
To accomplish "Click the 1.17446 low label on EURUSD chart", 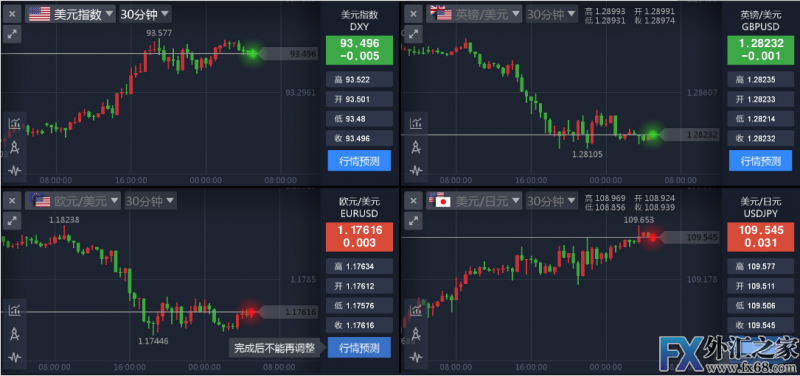I will [153, 340].
